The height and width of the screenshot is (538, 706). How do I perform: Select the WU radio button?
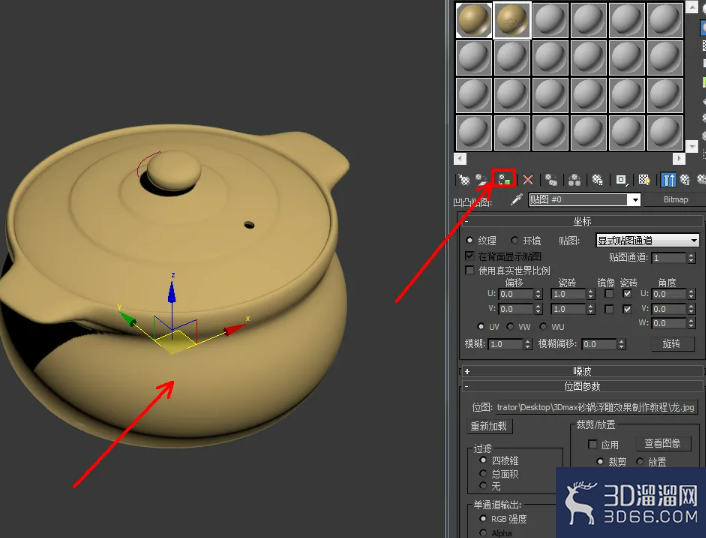pyautogui.click(x=543, y=326)
